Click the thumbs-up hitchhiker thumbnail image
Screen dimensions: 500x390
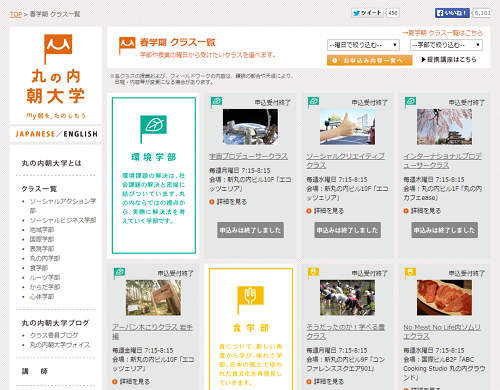point(347,127)
